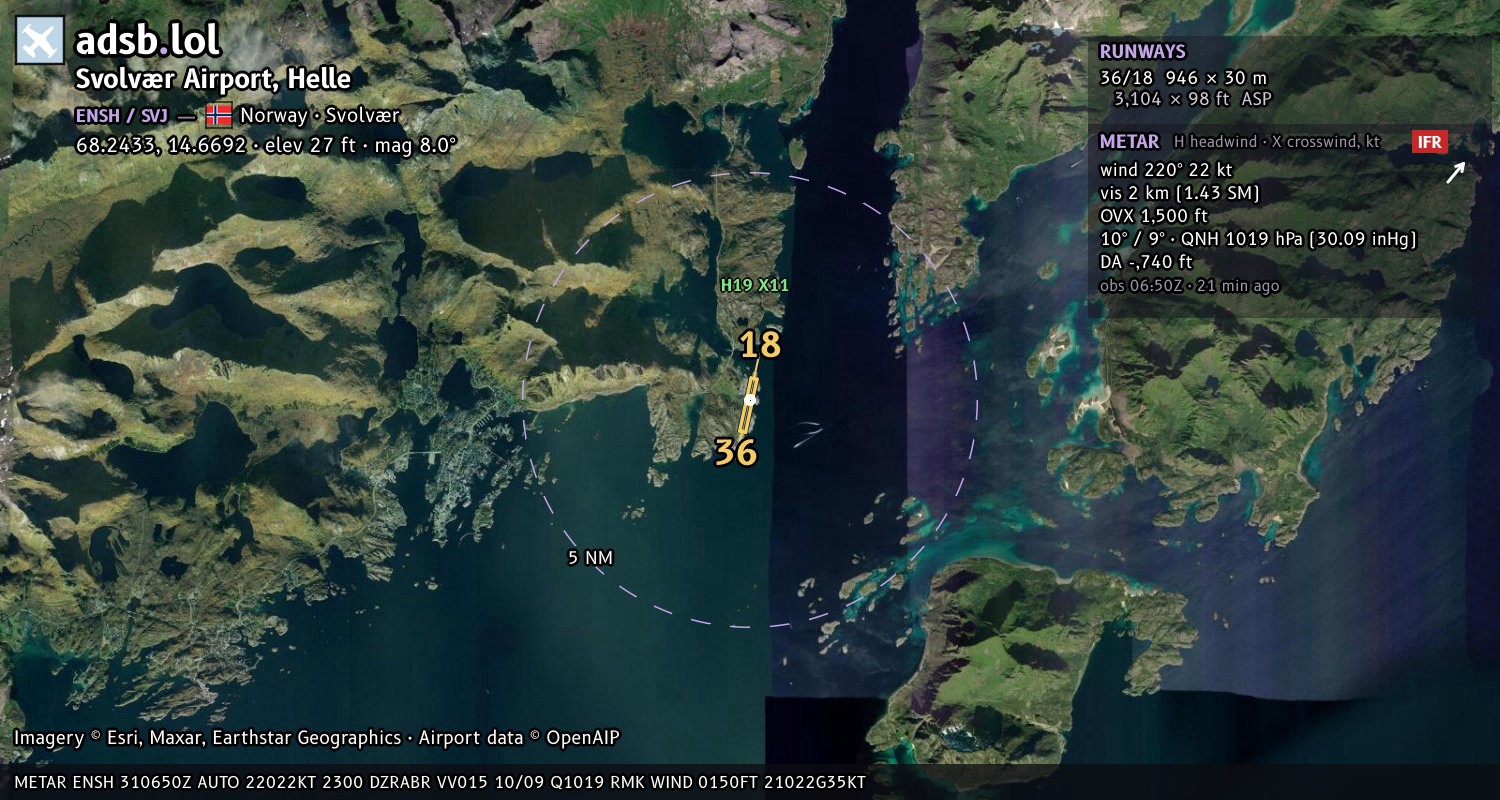Click the raw METAR ENSH string at bottom
Viewport: 1500px width, 800px height.
click(x=440, y=782)
